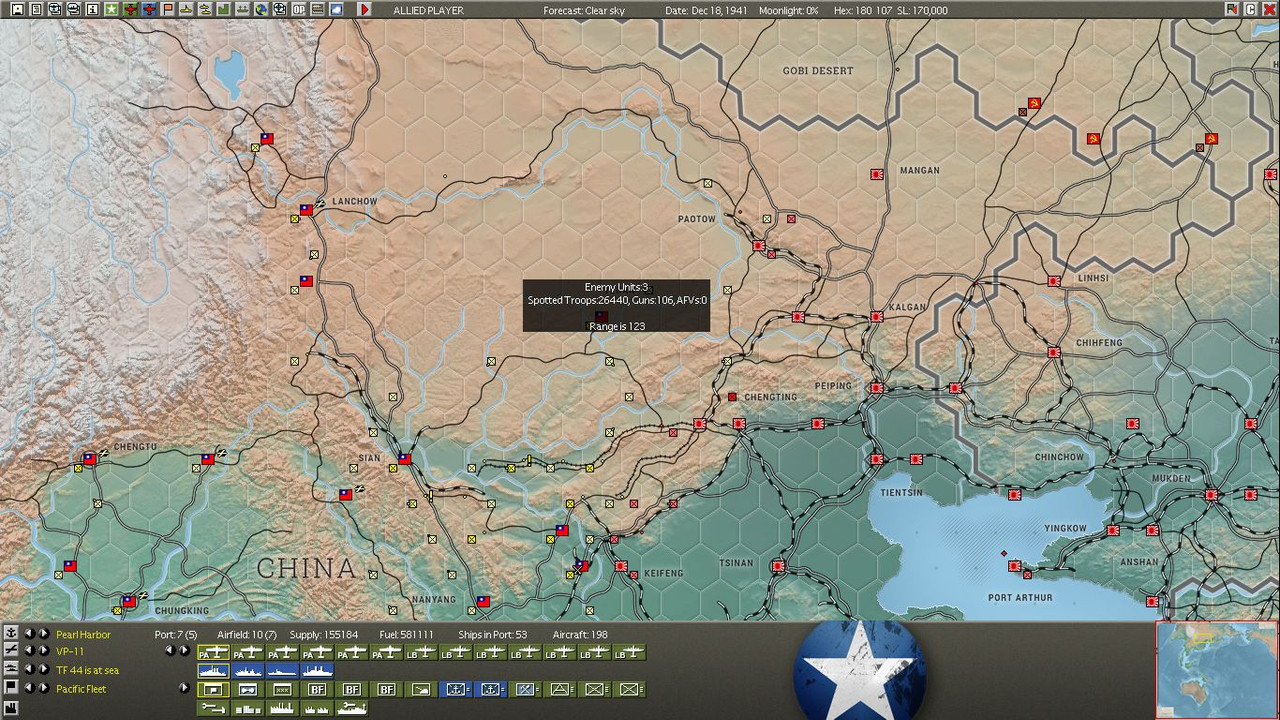Open the document report icon in top toolbar
The image size is (1280, 720).
pyautogui.click(x=36, y=9)
